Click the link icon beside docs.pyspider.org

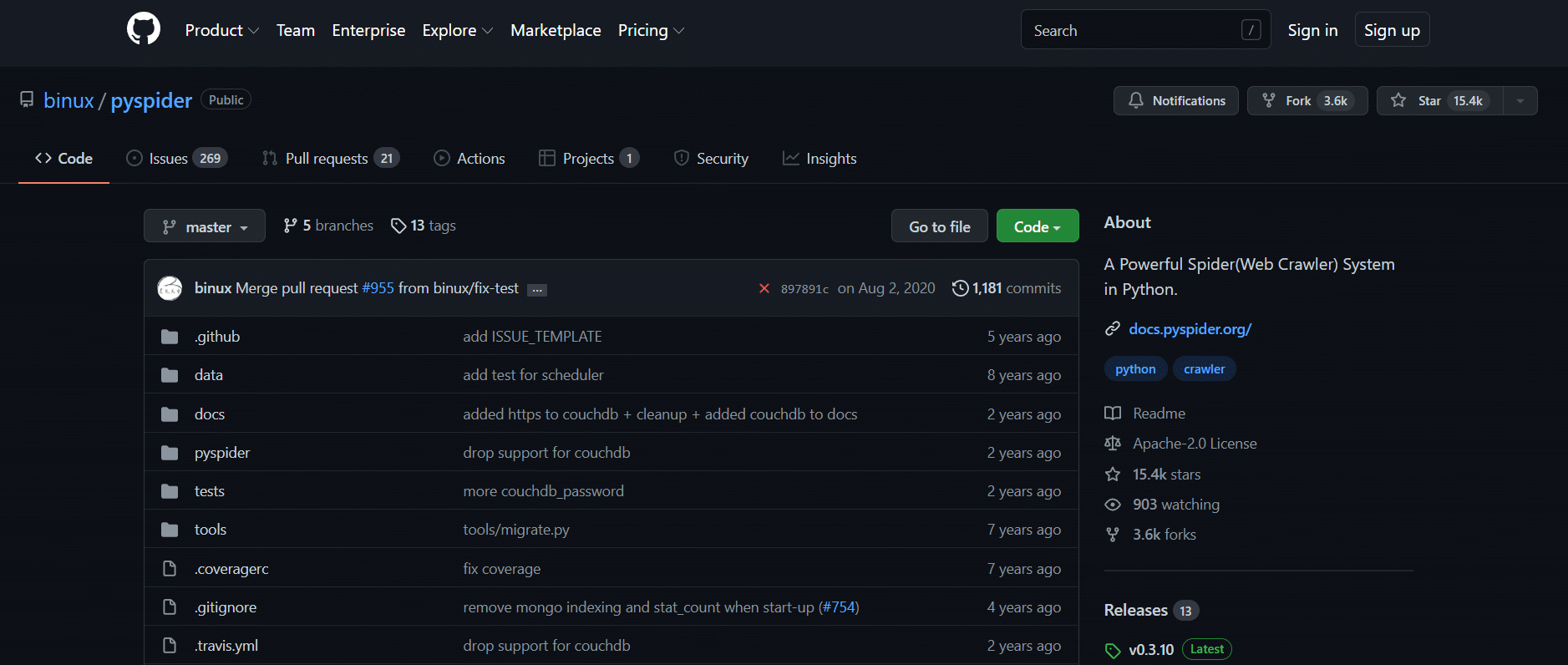[x=1113, y=329]
